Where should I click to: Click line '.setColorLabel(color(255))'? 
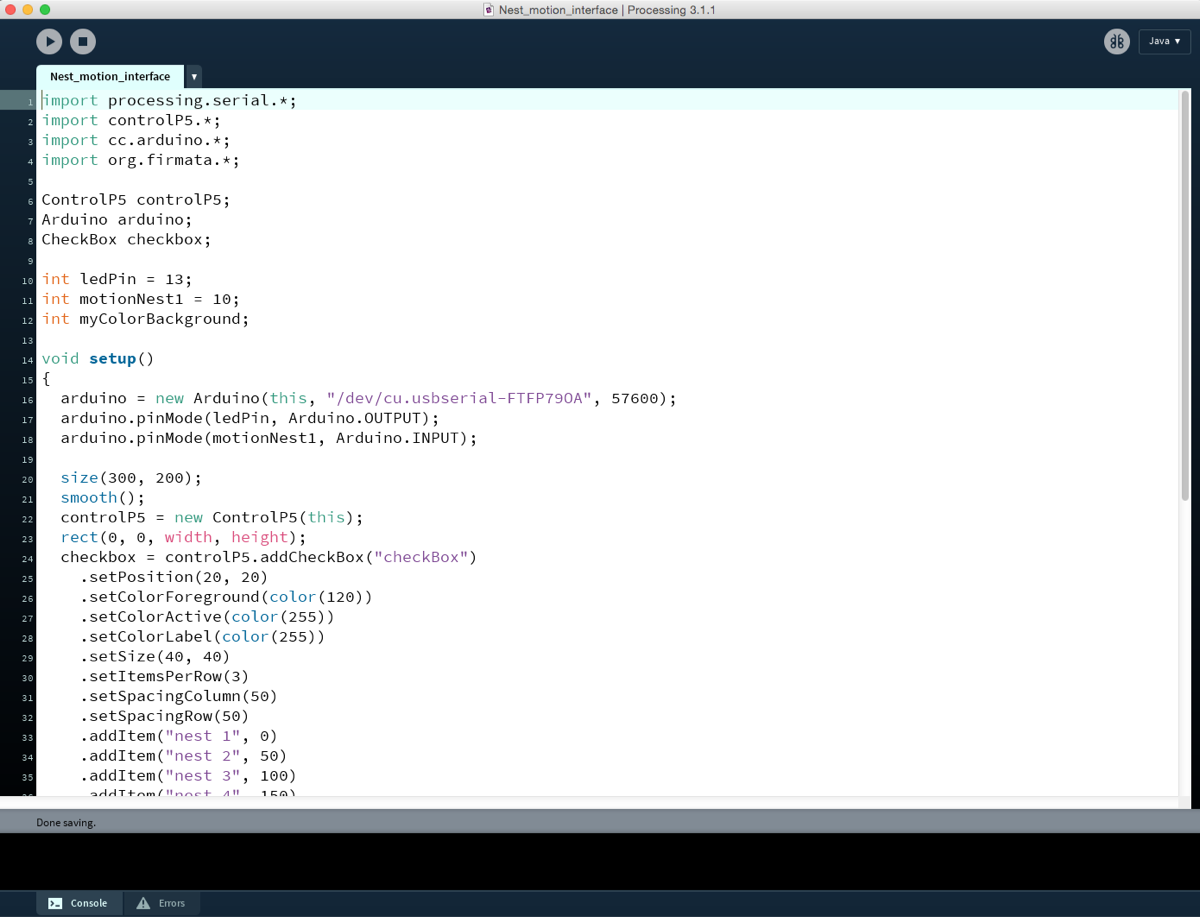(202, 637)
